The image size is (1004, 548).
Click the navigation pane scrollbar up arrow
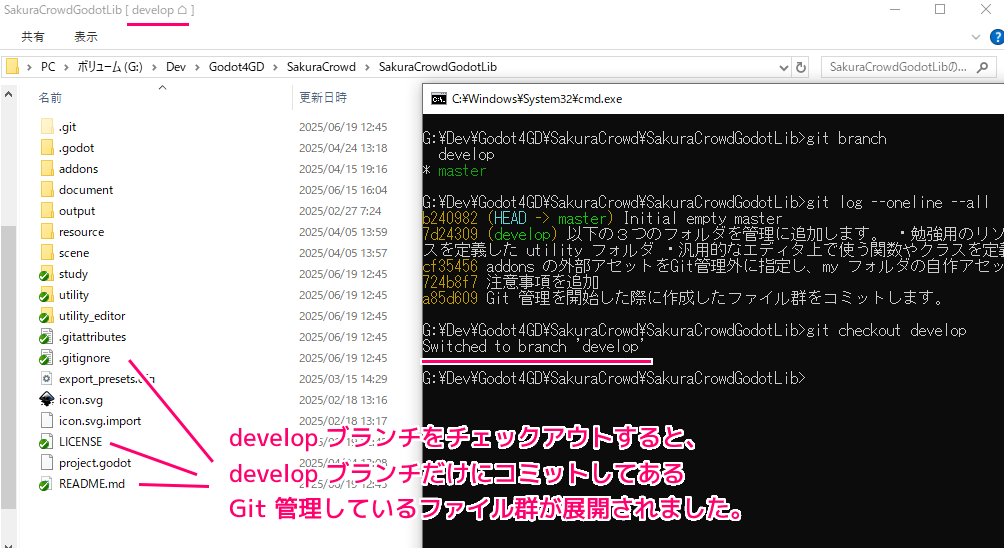(8, 93)
